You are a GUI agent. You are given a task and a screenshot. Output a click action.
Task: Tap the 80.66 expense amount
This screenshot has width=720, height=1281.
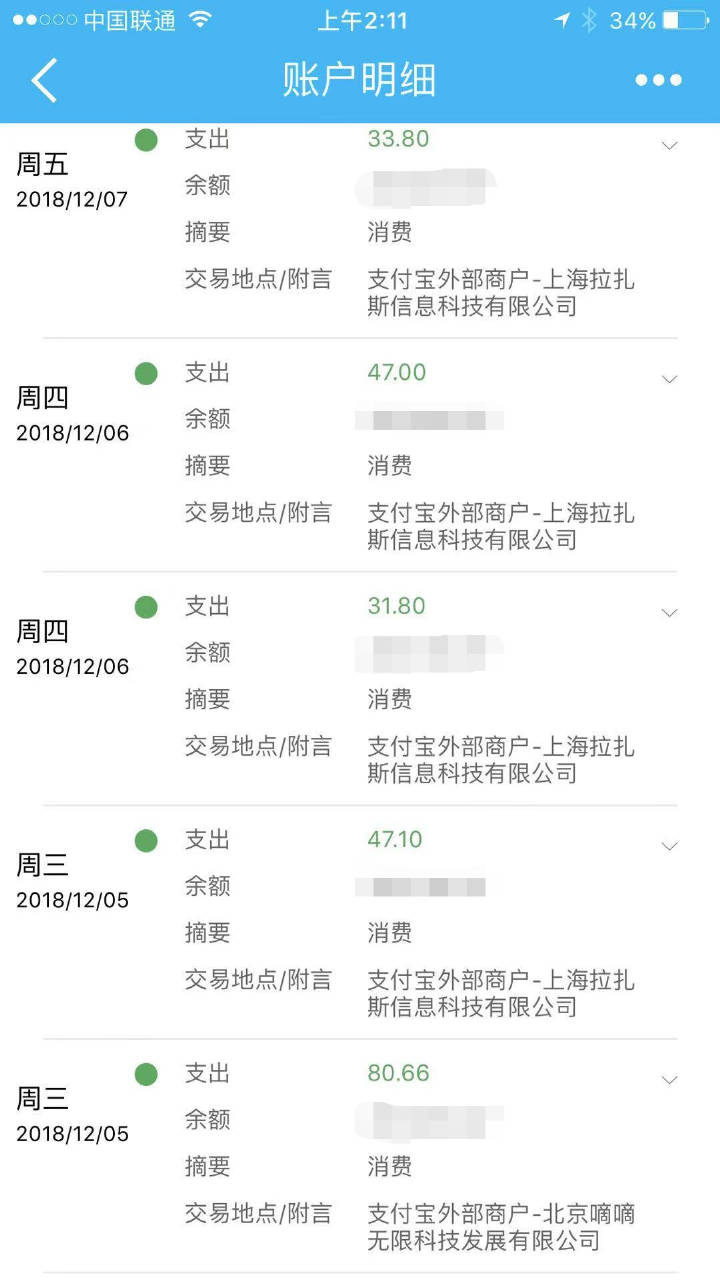tap(398, 1073)
